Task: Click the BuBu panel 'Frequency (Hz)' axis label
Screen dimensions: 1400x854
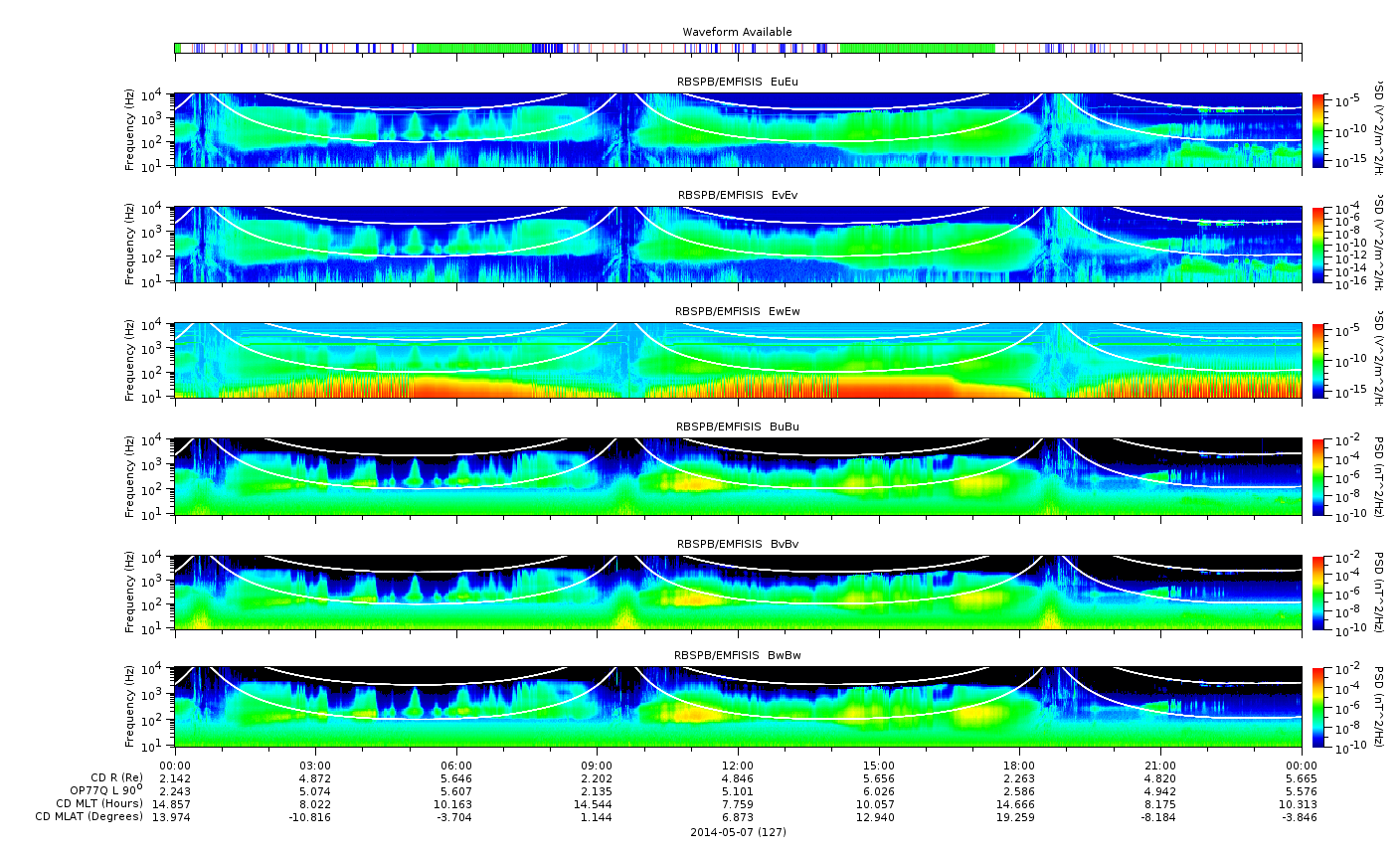Action: pyautogui.click(x=130, y=476)
